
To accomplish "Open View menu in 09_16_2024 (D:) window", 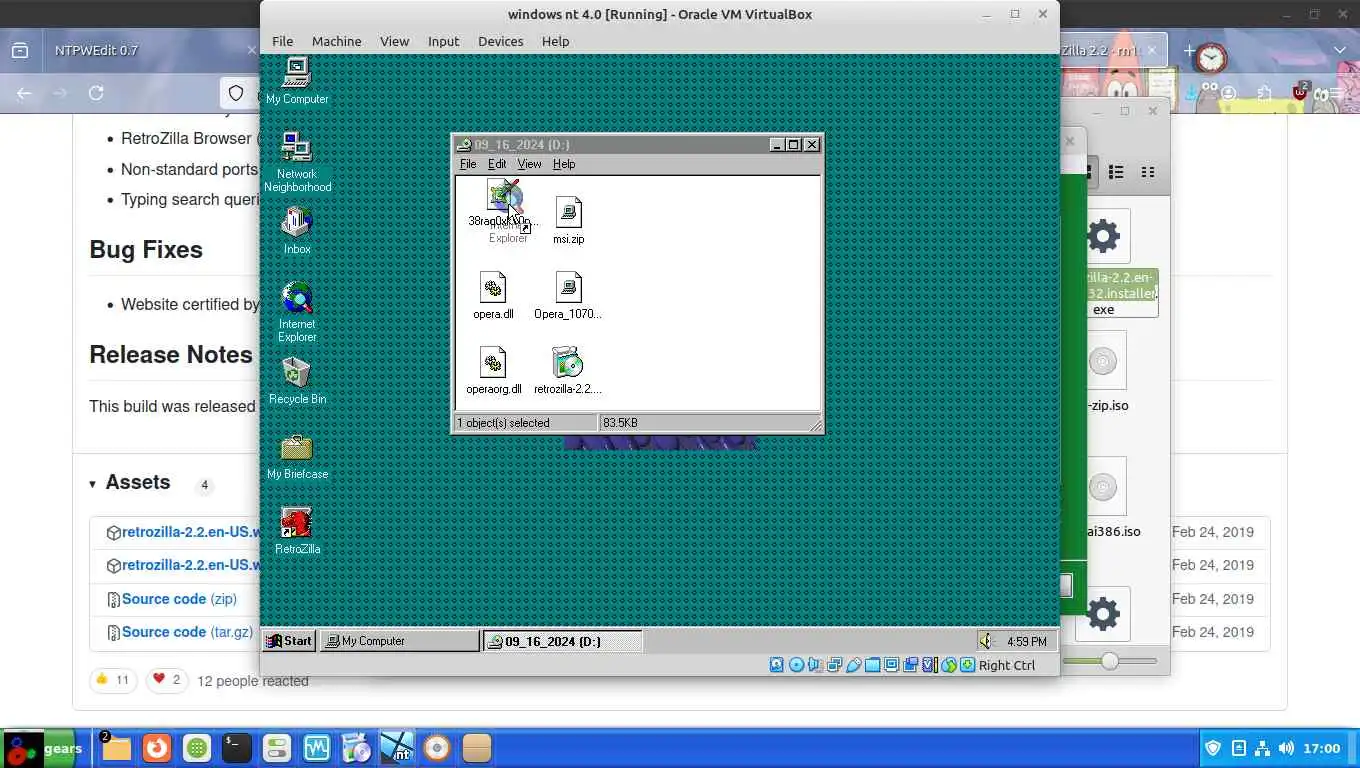I will point(529,164).
